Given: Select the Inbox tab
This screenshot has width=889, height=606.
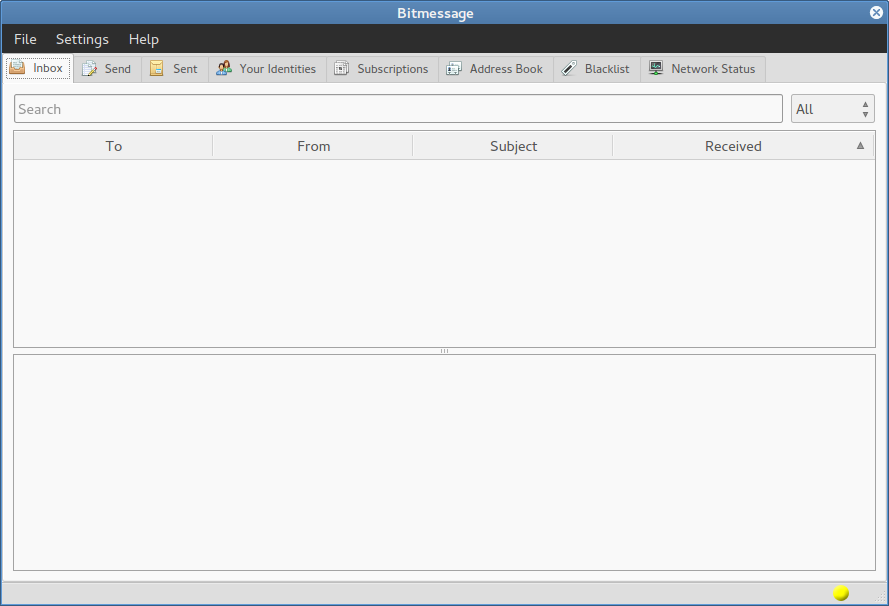Looking at the screenshot, I should pyautogui.click(x=38, y=68).
